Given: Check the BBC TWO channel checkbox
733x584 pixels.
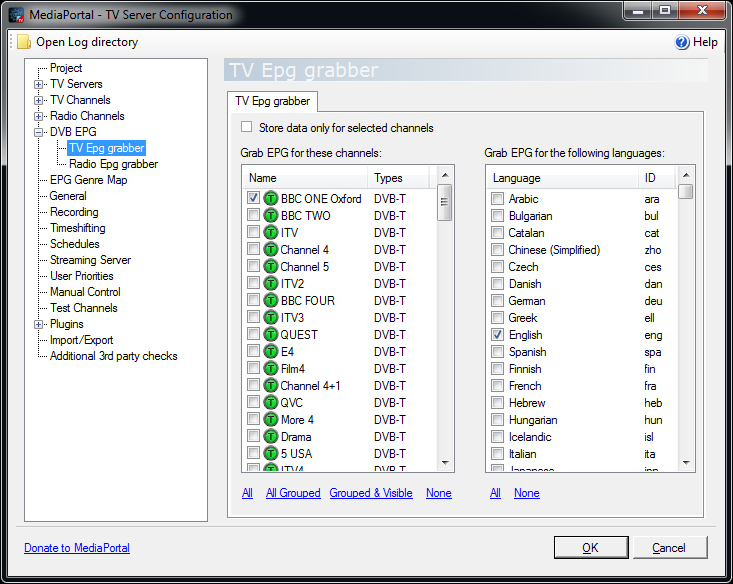Looking at the screenshot, I should click(x=253, y=215).
